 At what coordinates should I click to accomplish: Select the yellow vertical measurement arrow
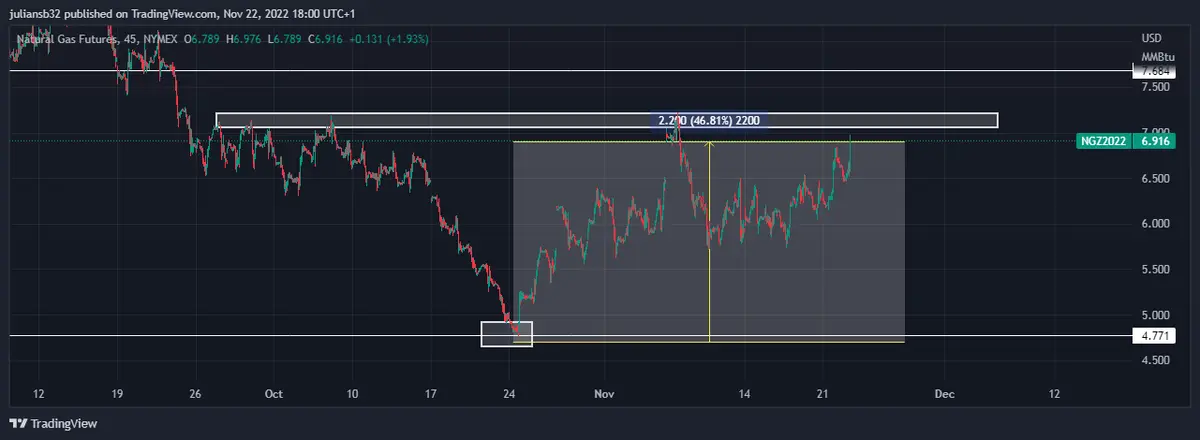[x=709, y=240]
